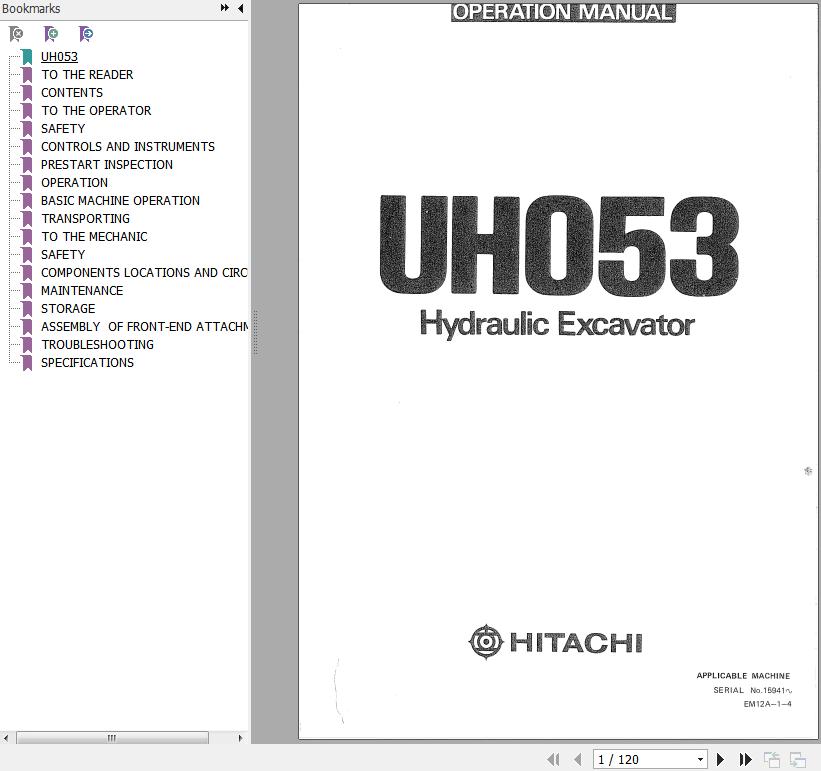This screenshot has height=771, width=821.
Task: Click the OPERATION MANUAL heading text
Action: (x=563, y=12)
